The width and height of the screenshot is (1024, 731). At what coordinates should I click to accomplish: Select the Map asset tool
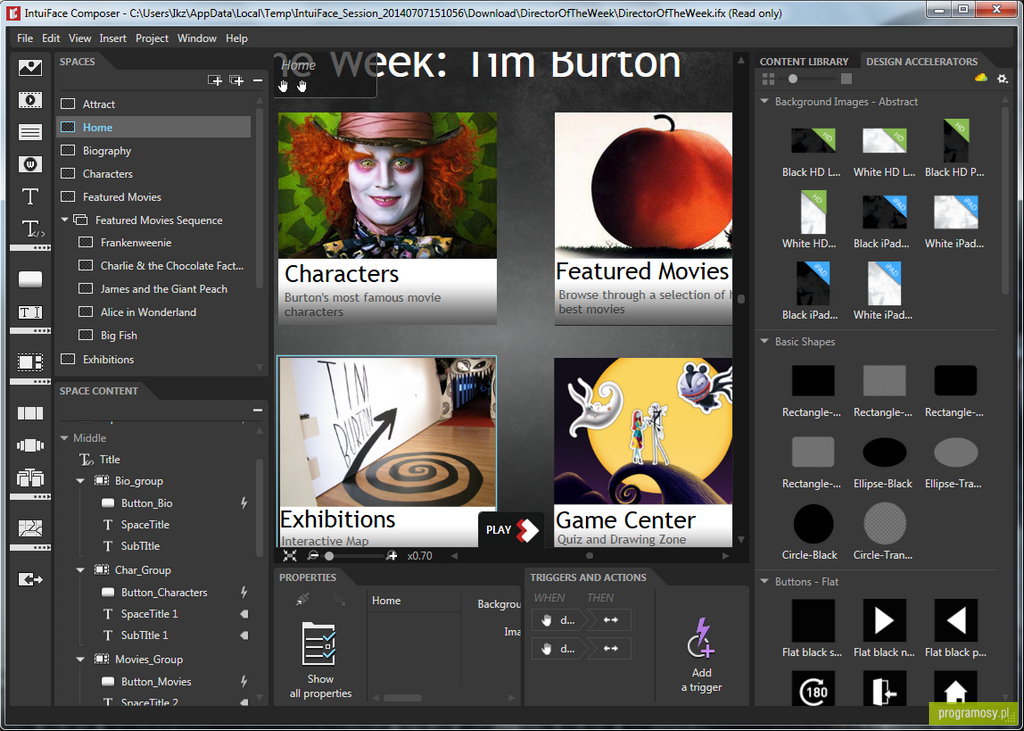[30, 528]
